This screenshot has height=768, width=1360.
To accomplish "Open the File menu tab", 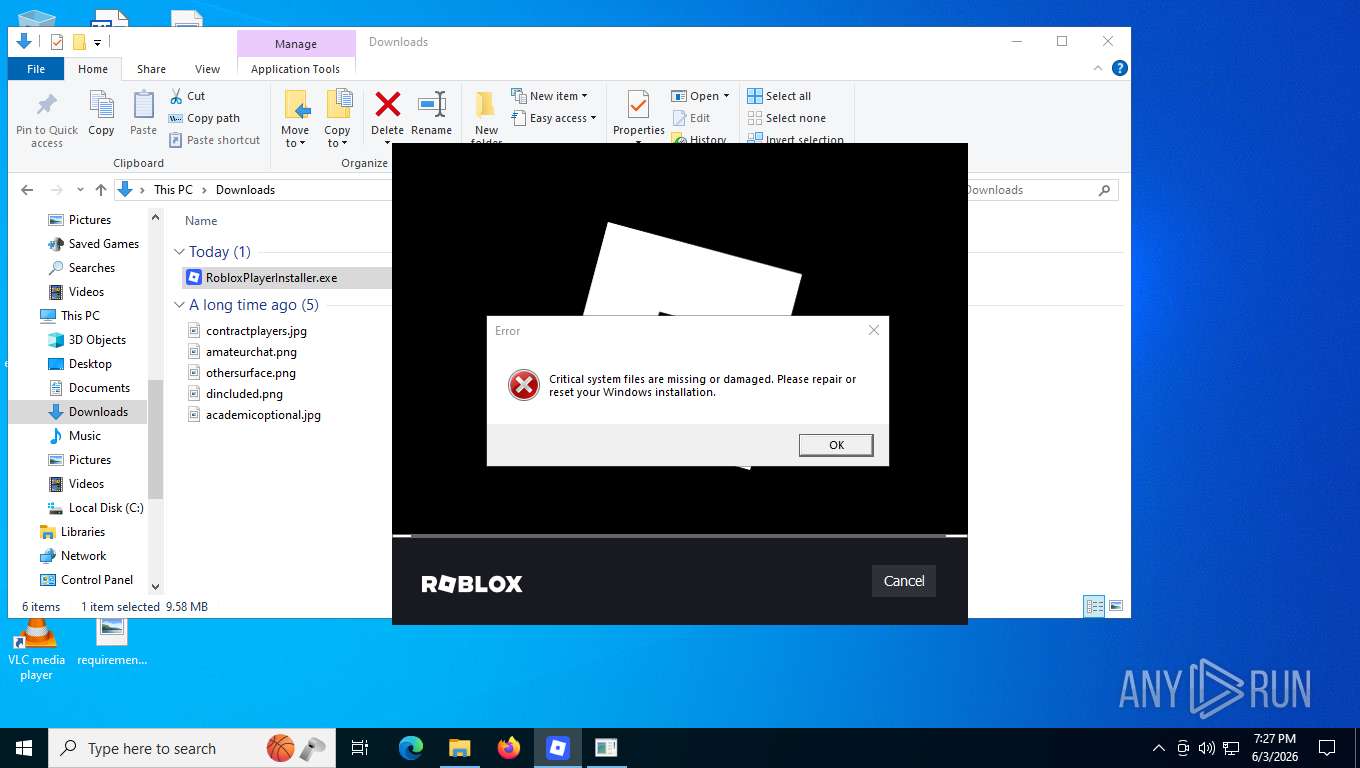I will 36,69.
